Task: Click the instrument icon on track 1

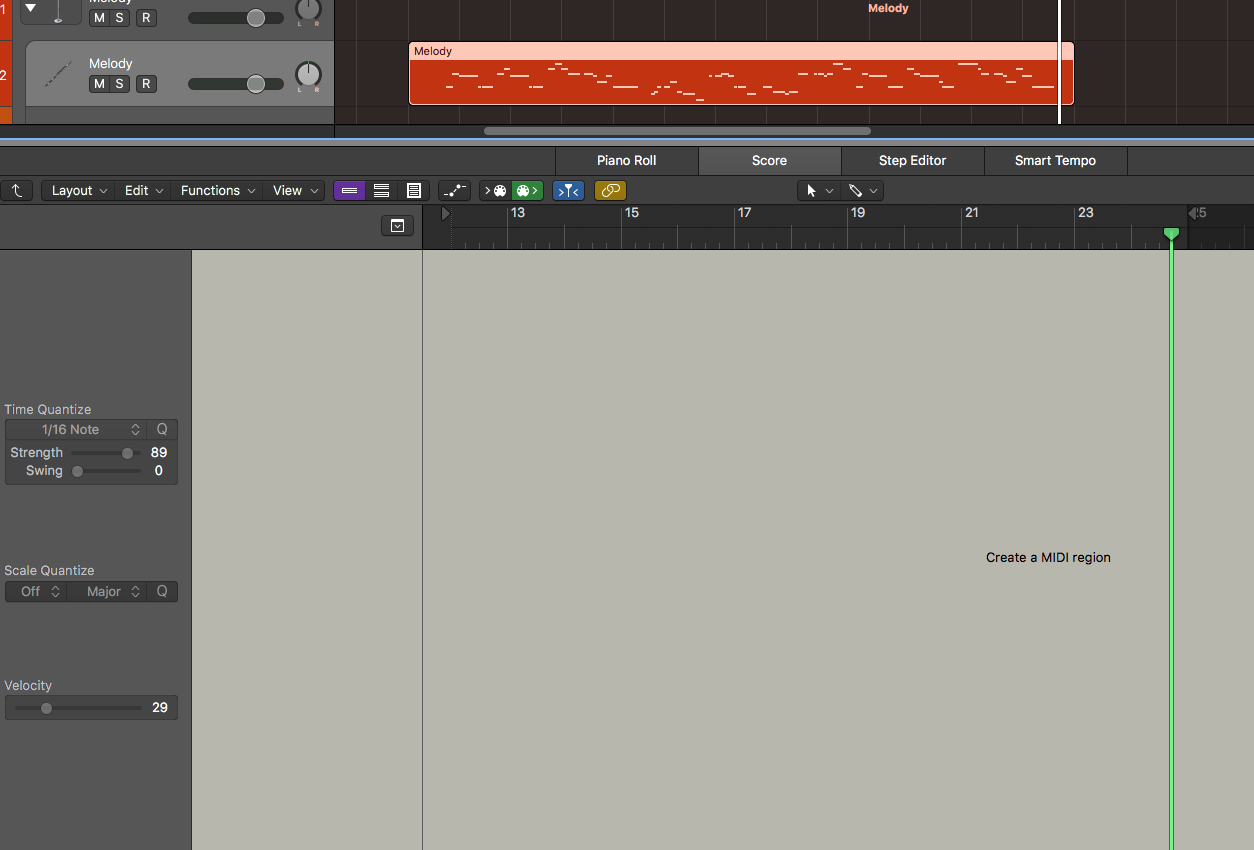Action: tap(60, 12)
